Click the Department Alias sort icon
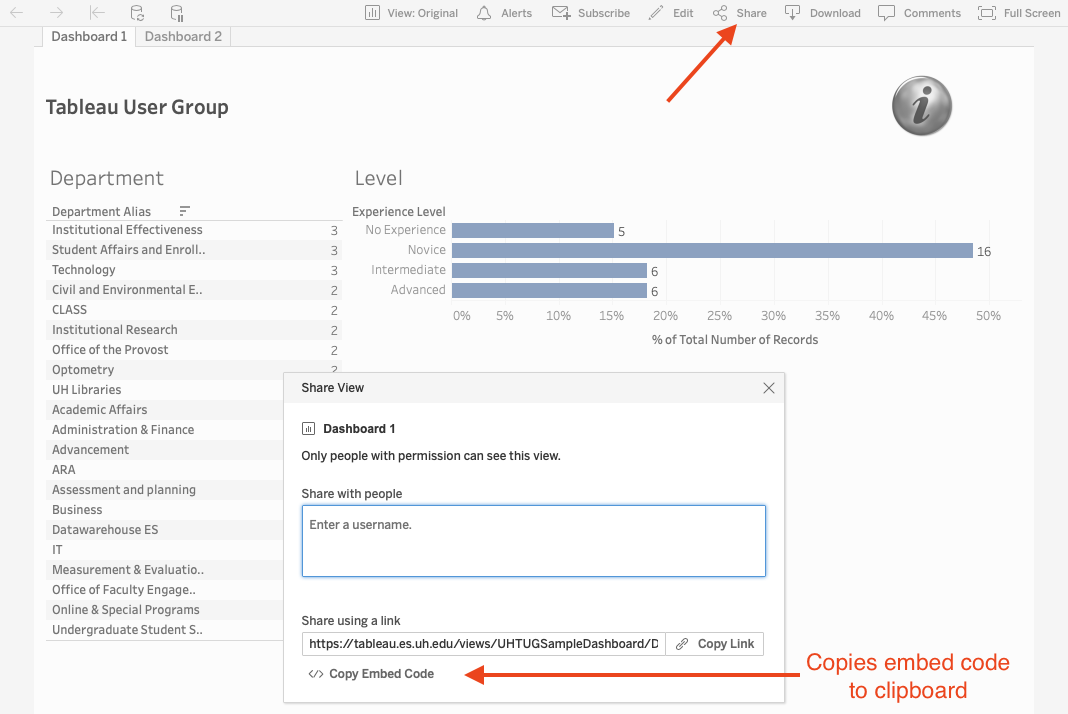Screen dimensions: 1068x714 [184, 211]
